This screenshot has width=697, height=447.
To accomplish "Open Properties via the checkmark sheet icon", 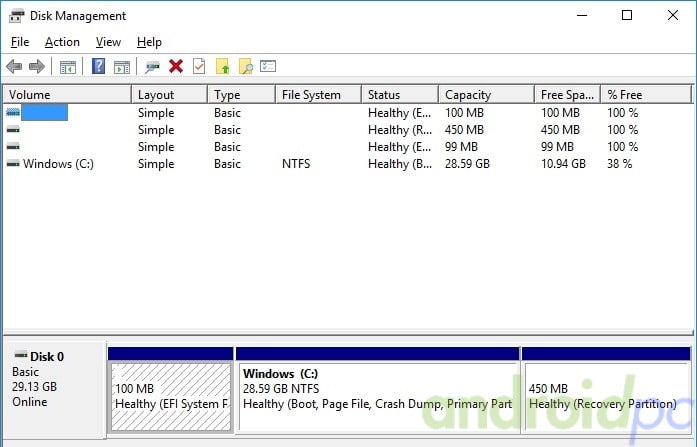I will [199, 66].
